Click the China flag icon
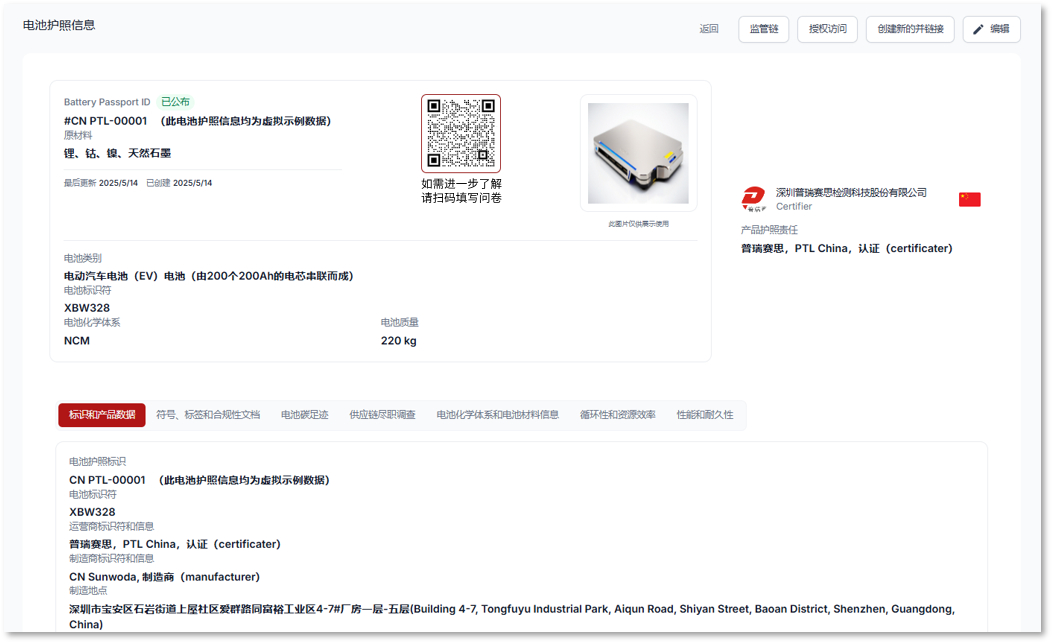The image size is (1052, 643). 969,199
